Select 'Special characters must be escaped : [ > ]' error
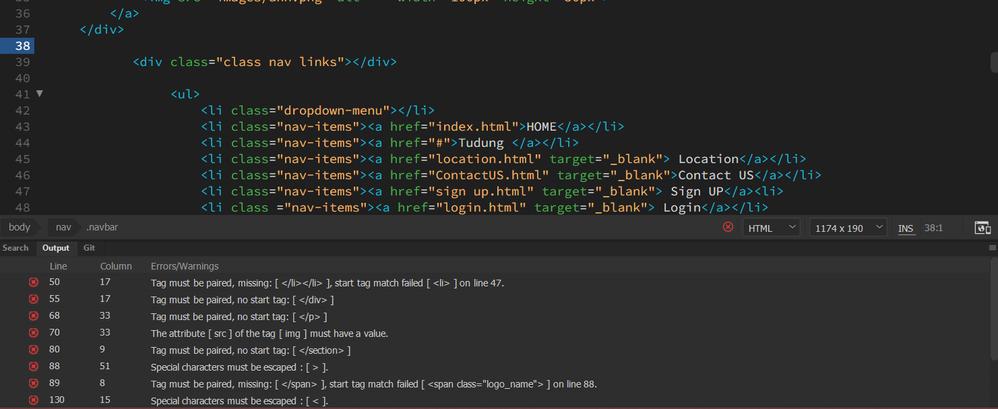The width and height of the screenshot is (998, 409). coord(240,368)
